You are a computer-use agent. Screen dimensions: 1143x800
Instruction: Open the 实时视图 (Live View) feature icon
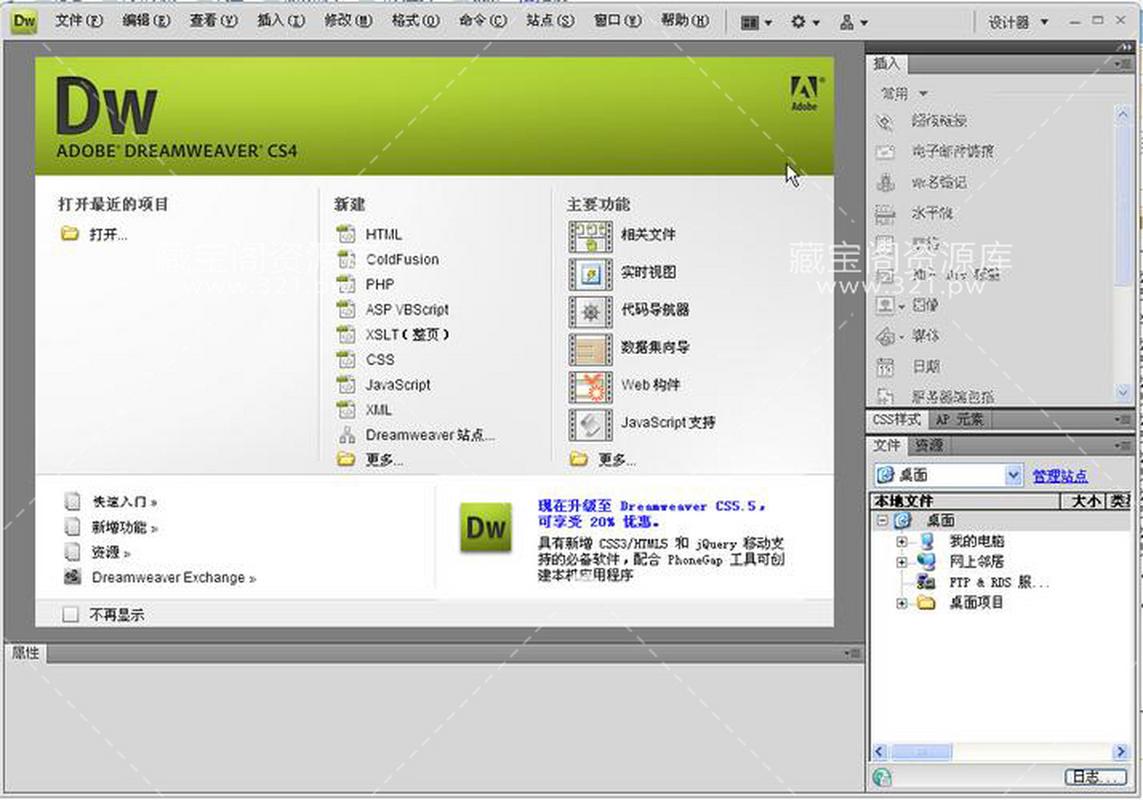[591, 273]
